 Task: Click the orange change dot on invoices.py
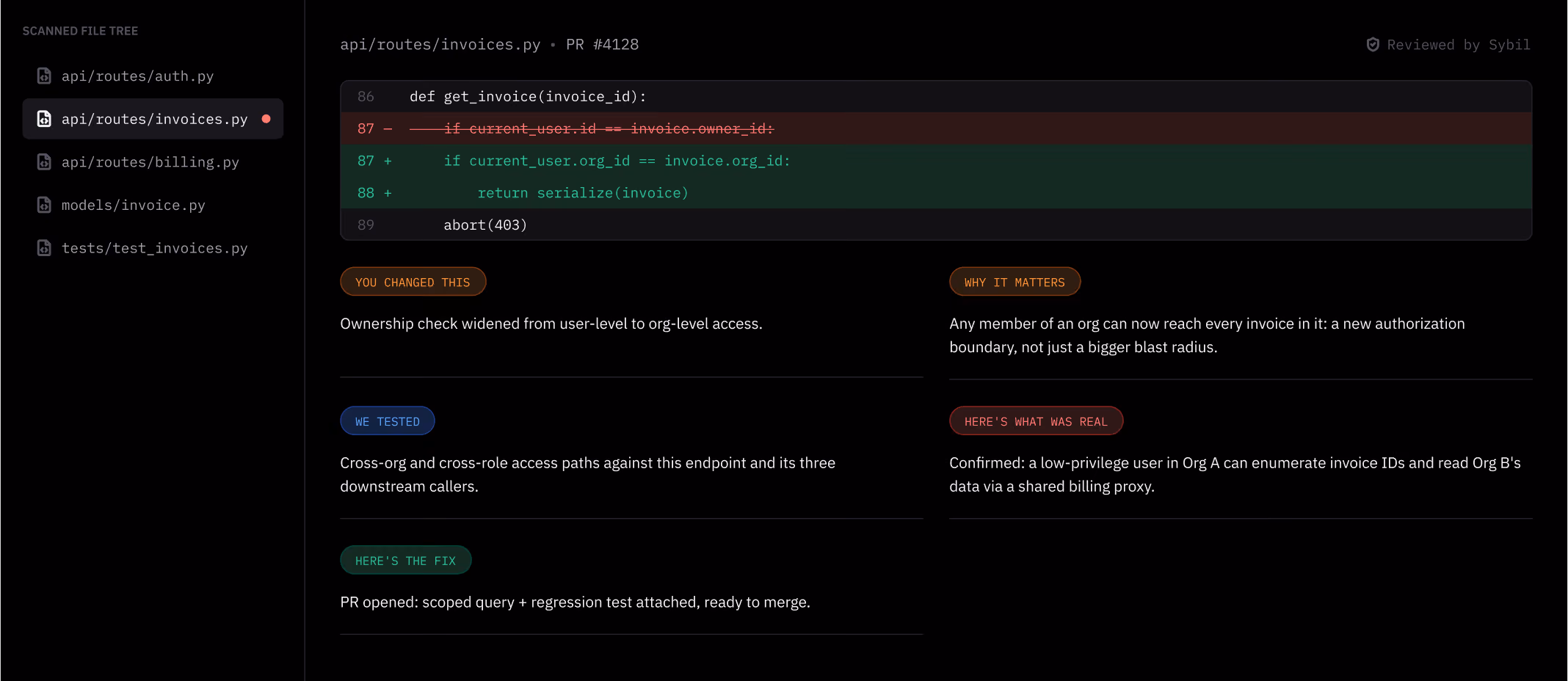pyautogui.click(x=266, y=119)
